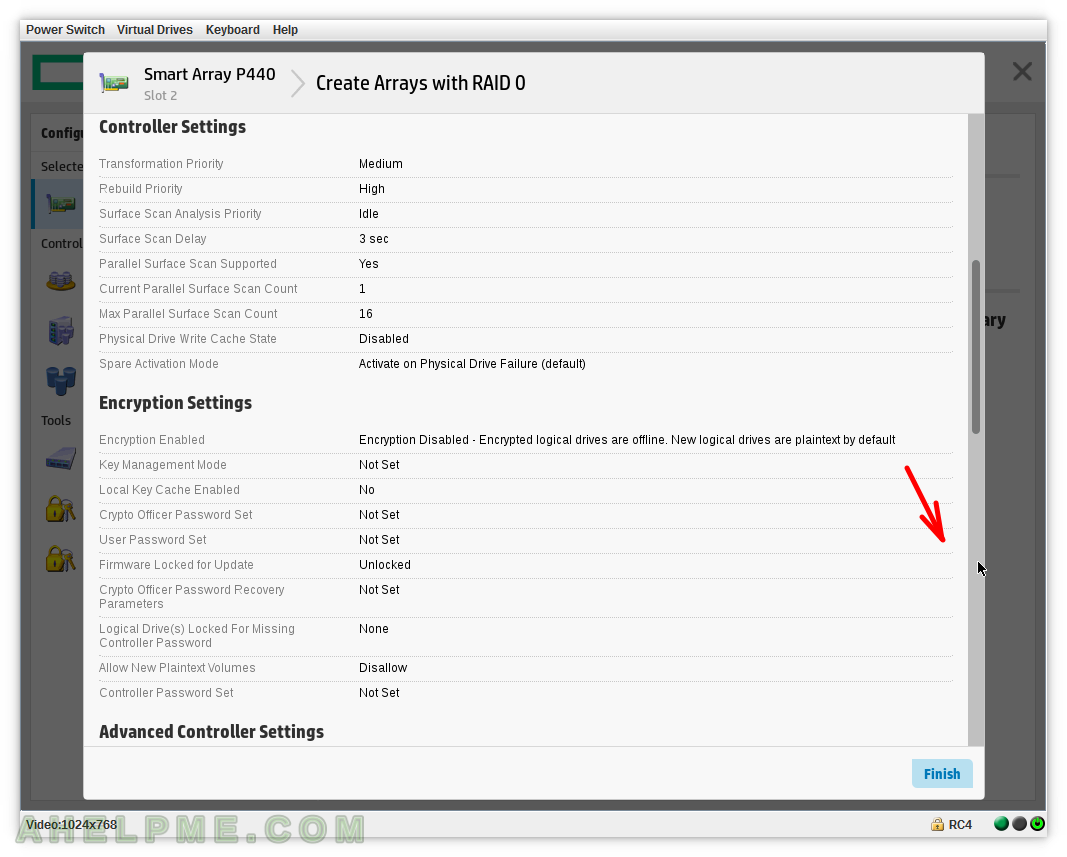Click the Video:1024x768 status text
The width and height of the screenshot is (1067, 857).
(x=71, y=824)
